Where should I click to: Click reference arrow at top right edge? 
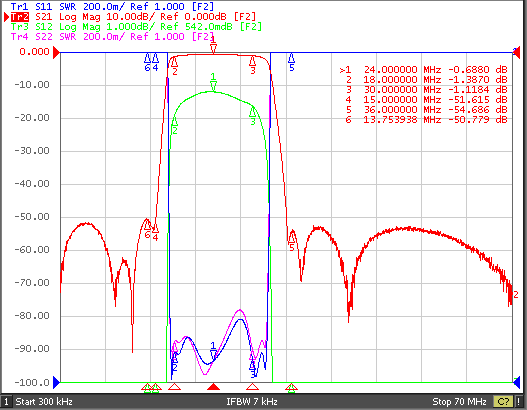pyautogui.click(x=517, y=52)
